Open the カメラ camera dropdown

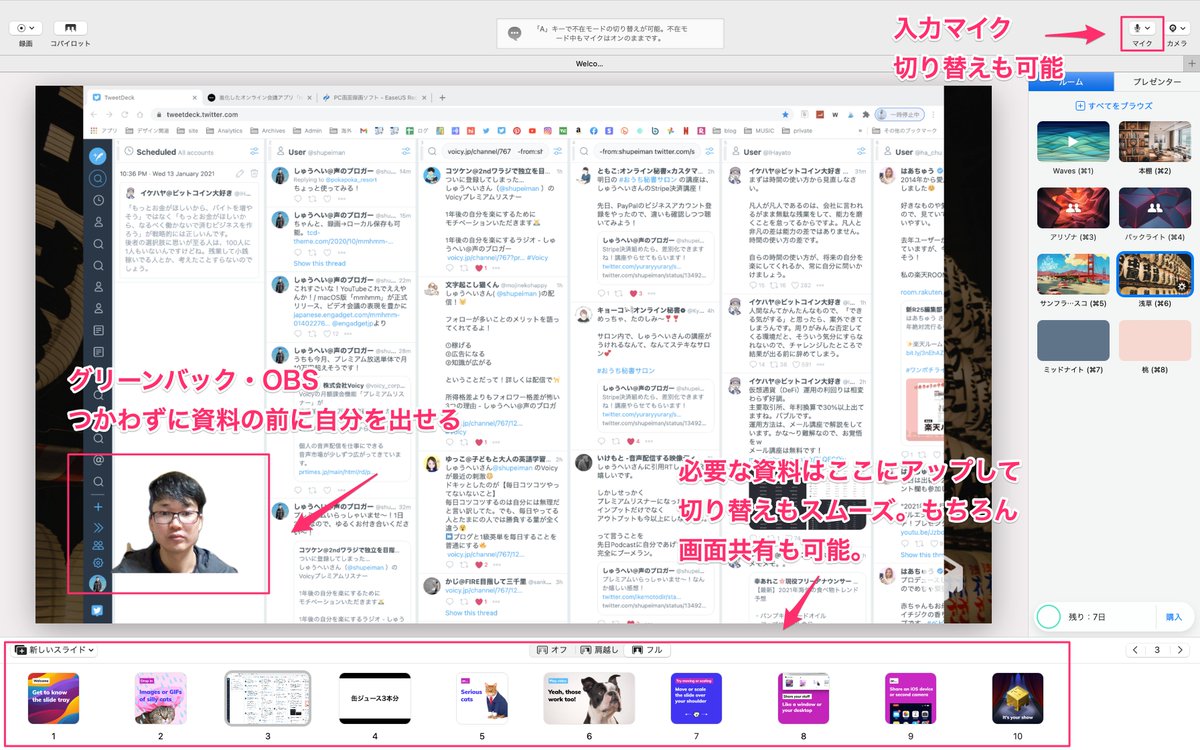click(1176, 29)
